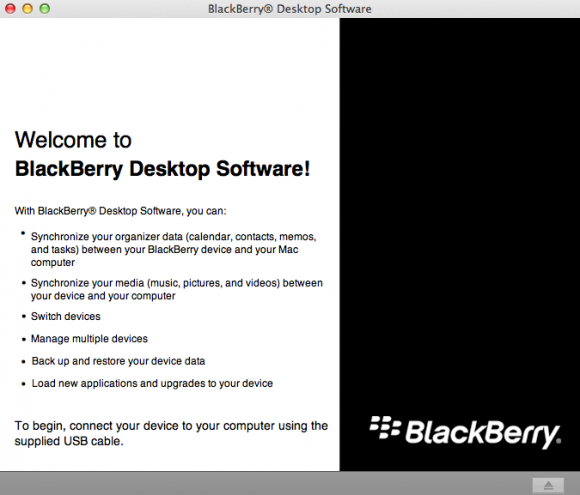The image size is (580, 495).
Task: Click the window title 'BlackBerry® Desktop Software'
Action: (x=290, y=9)
